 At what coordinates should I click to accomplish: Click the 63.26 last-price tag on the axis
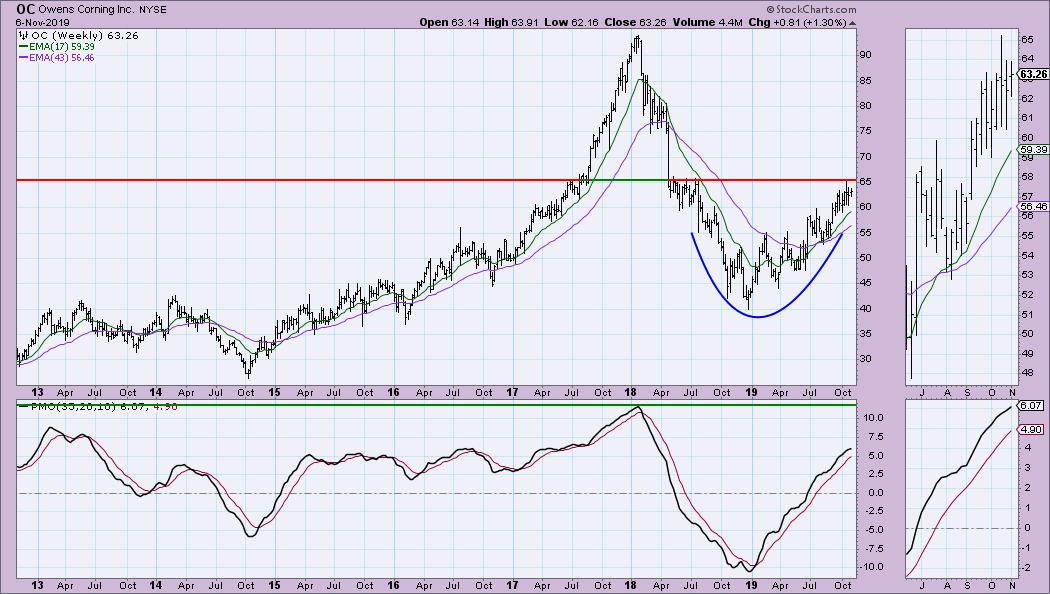[x=1033, y=74]
